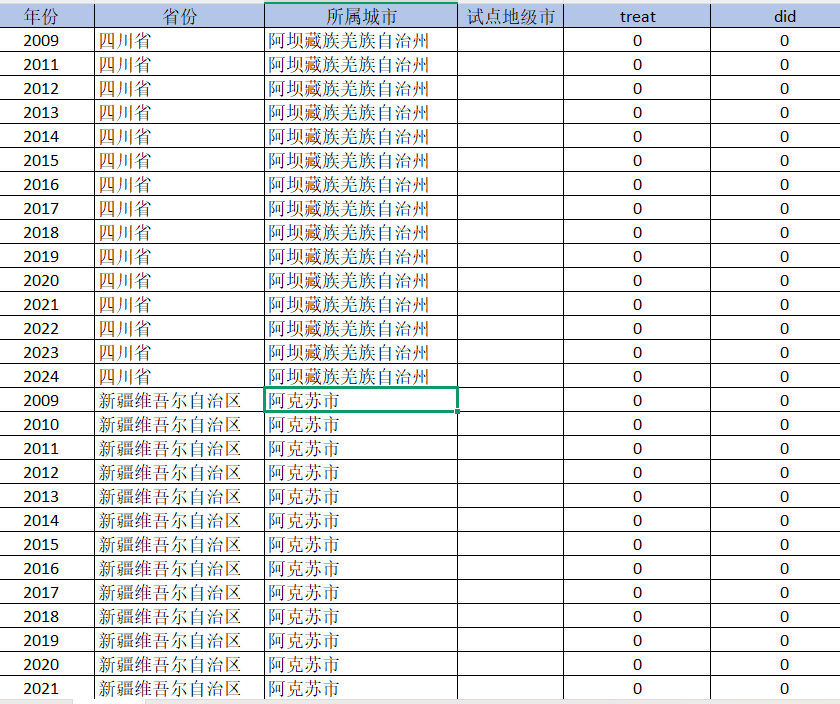Select the did column header cell
840x704 pixels.
tap(784, 16)
